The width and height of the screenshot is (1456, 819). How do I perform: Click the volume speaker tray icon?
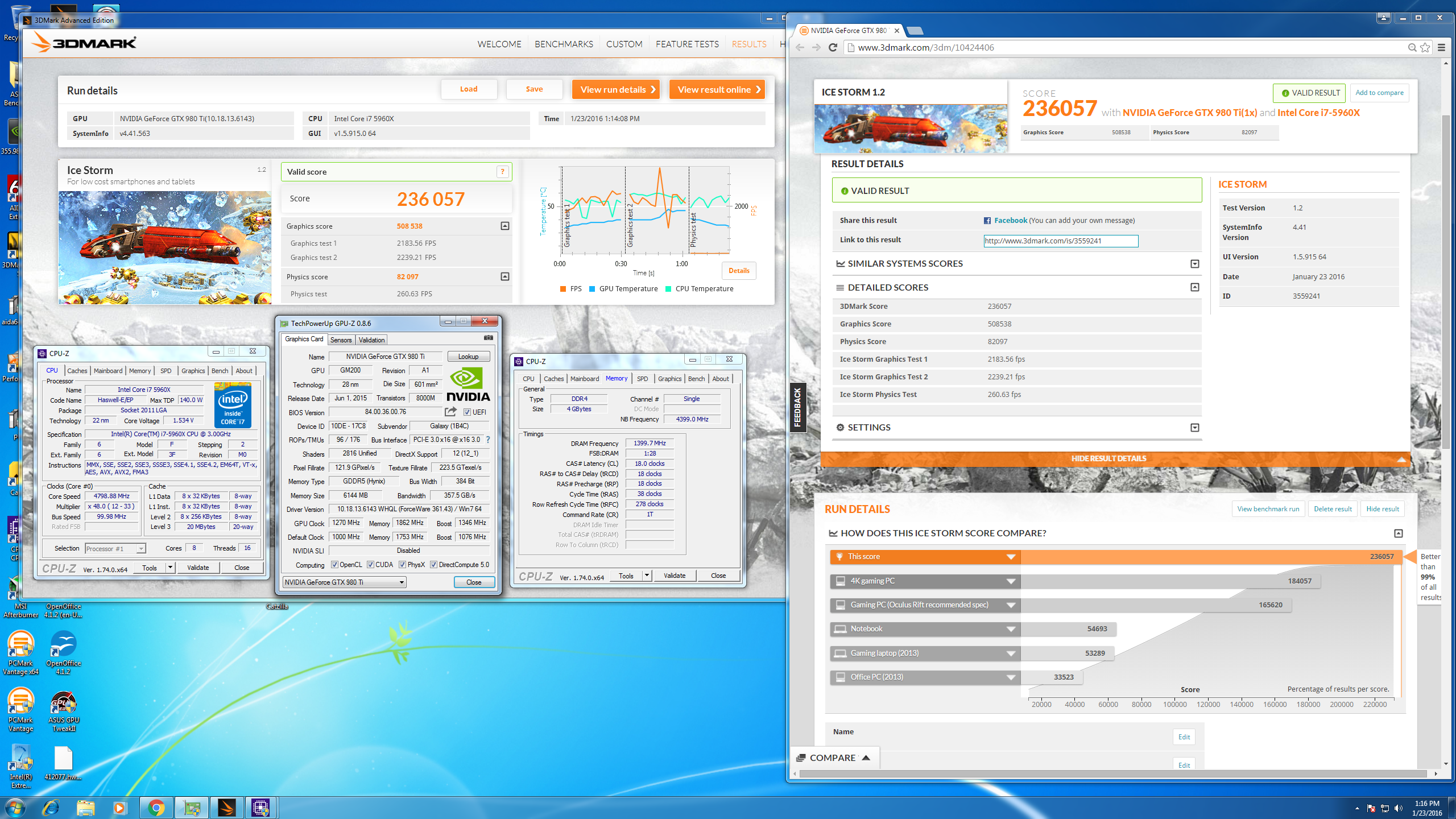click(x=1399, y=808)
